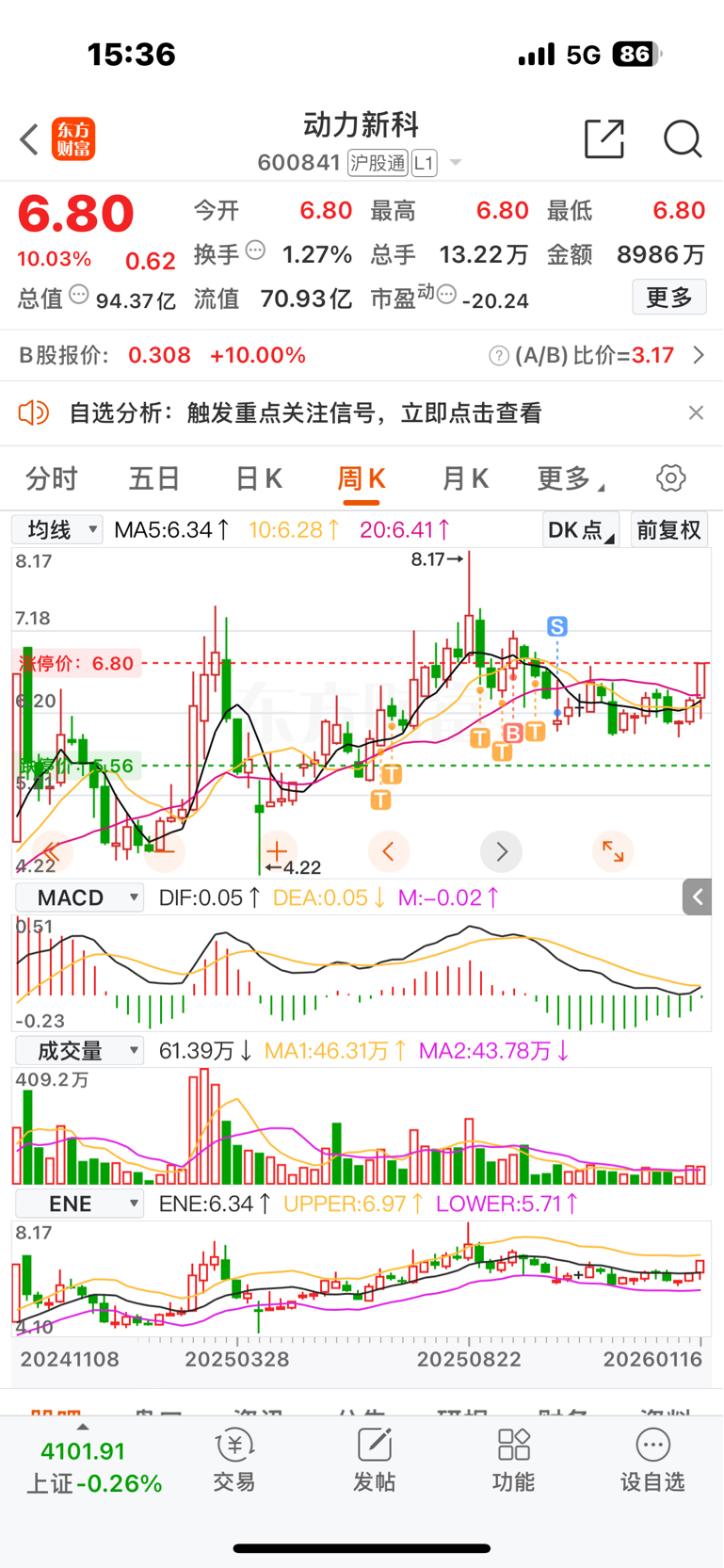The height and width of the screenshot is (1568, 724).
Task: Tap the 涨停价：6.80 label
Action: click(x=77, y=663)
